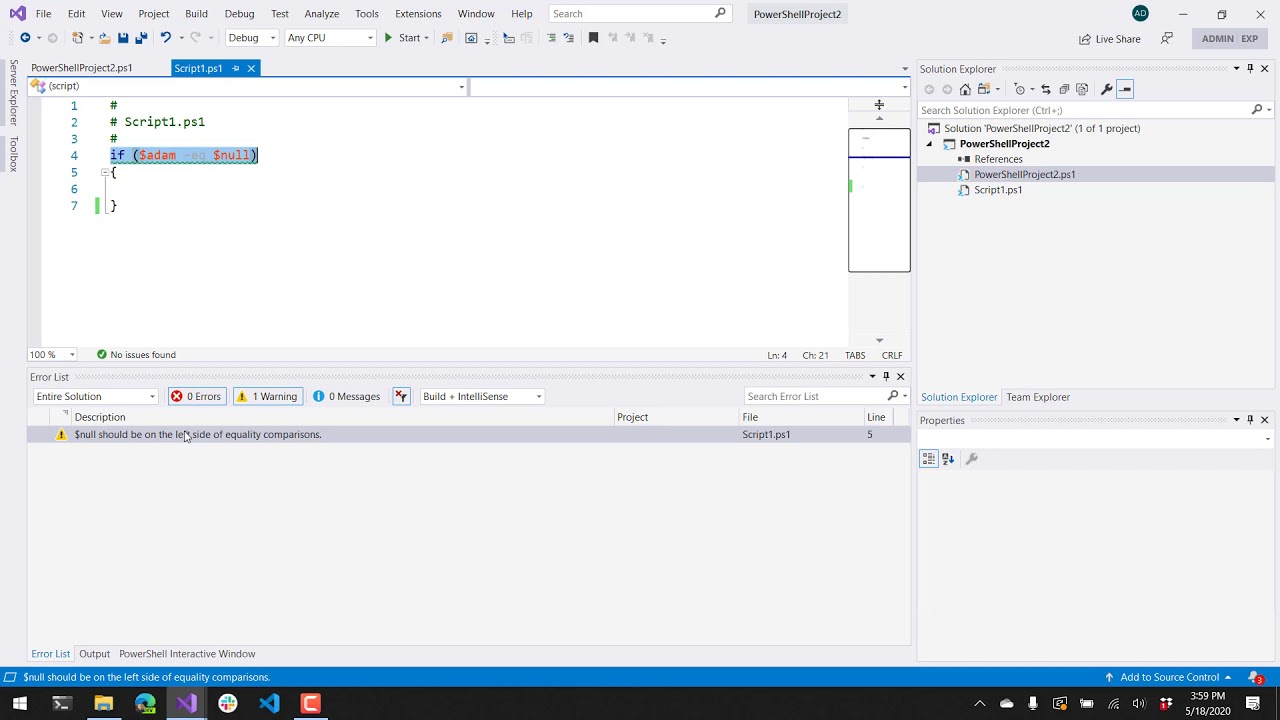Click the Windows Start button

coord(19,703)
